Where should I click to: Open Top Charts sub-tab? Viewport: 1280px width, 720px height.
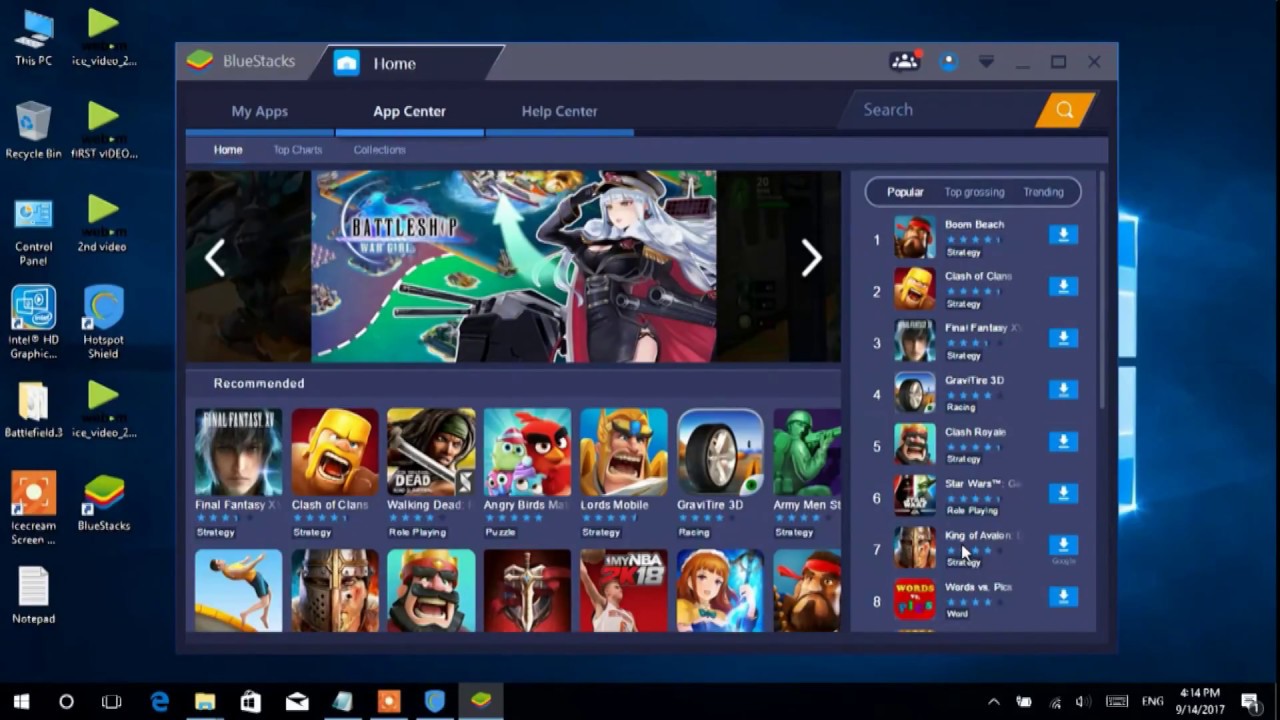click(x=298, y=150)
